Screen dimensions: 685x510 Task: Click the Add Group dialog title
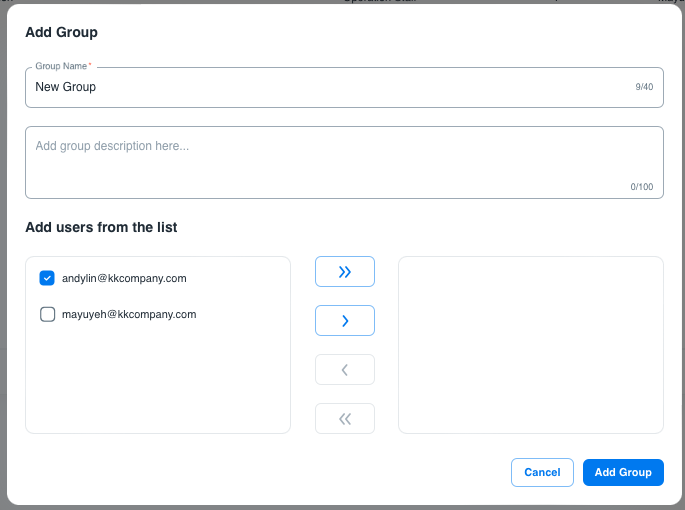tap(61, 32)
